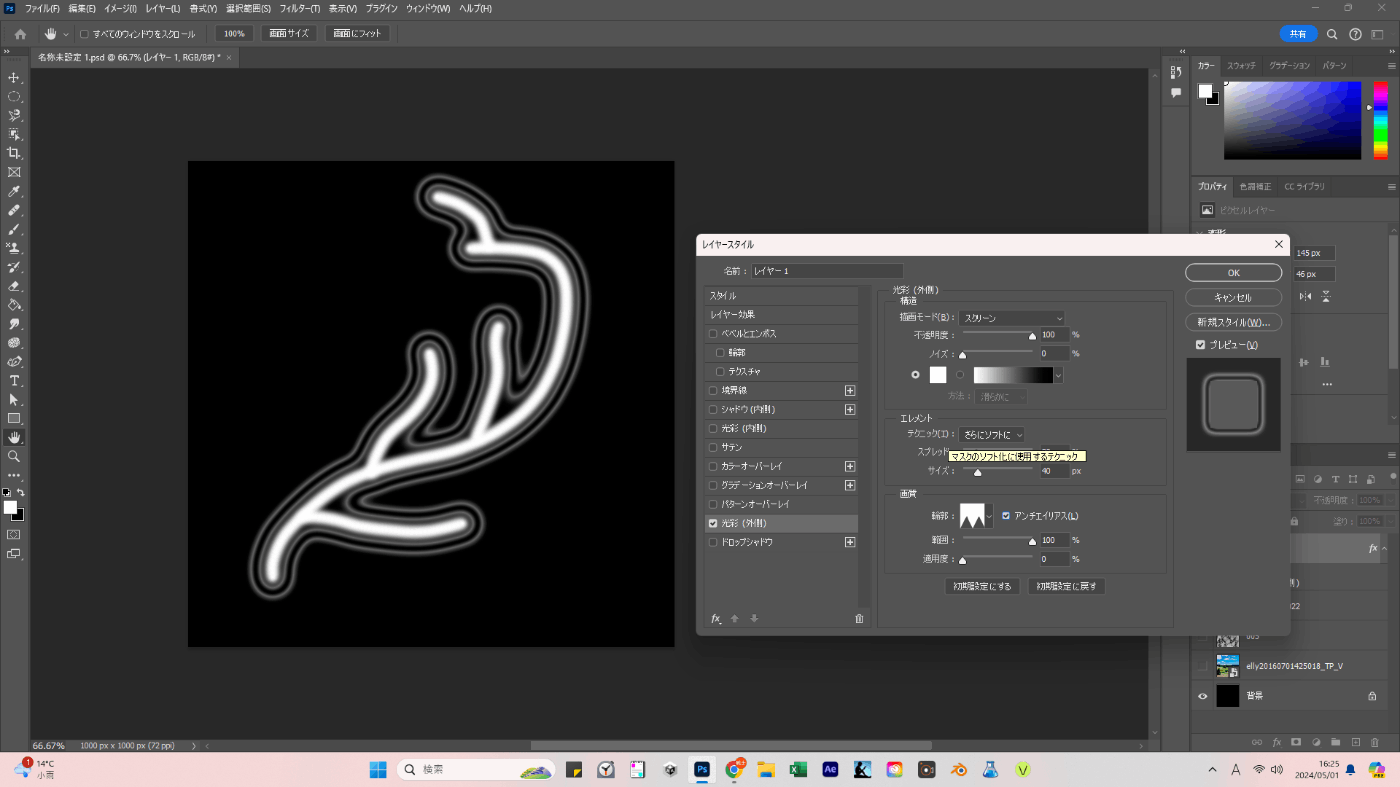Select the Rectangle shape tool
This screenshot has height=787, width=1400.
click(x=14, y=418)
